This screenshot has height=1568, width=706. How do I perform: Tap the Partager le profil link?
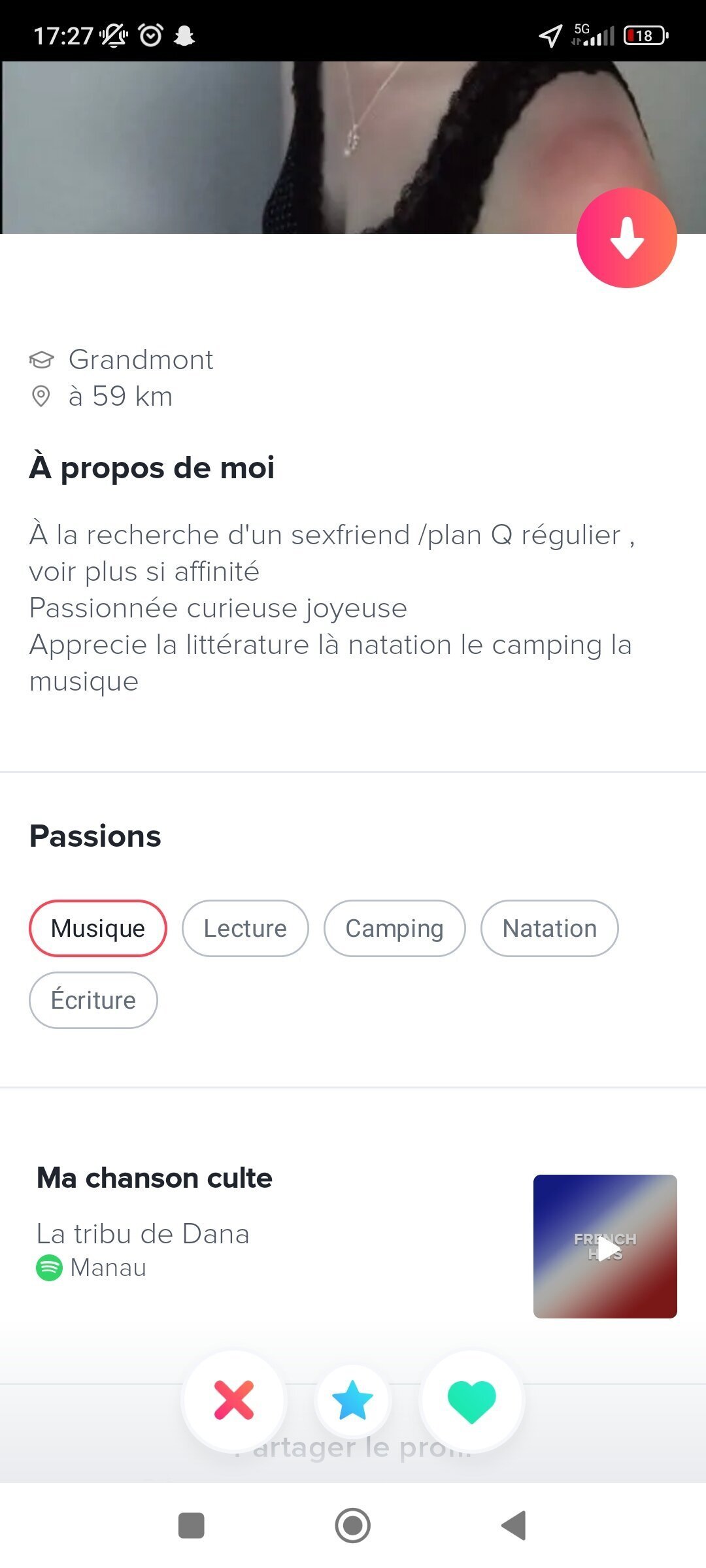point(353,1447)
